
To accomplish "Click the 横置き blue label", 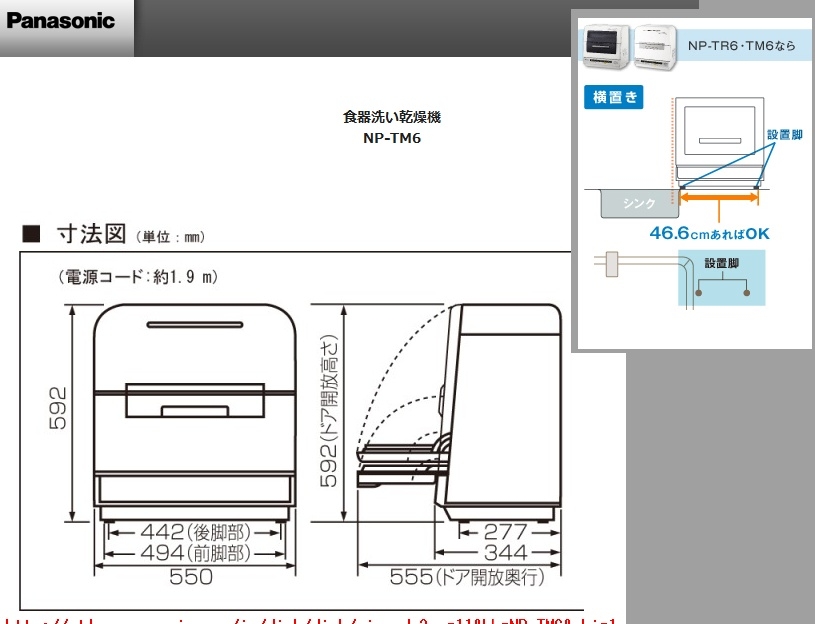I will pos(613,97).
